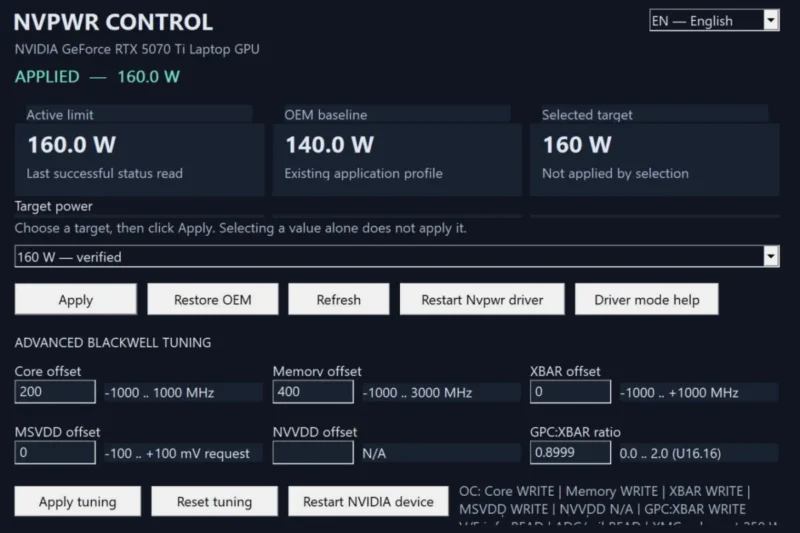The height and width of the screenshot is (533, 800).
Task: Click the Apply button
Action: [x=76, y=299]
